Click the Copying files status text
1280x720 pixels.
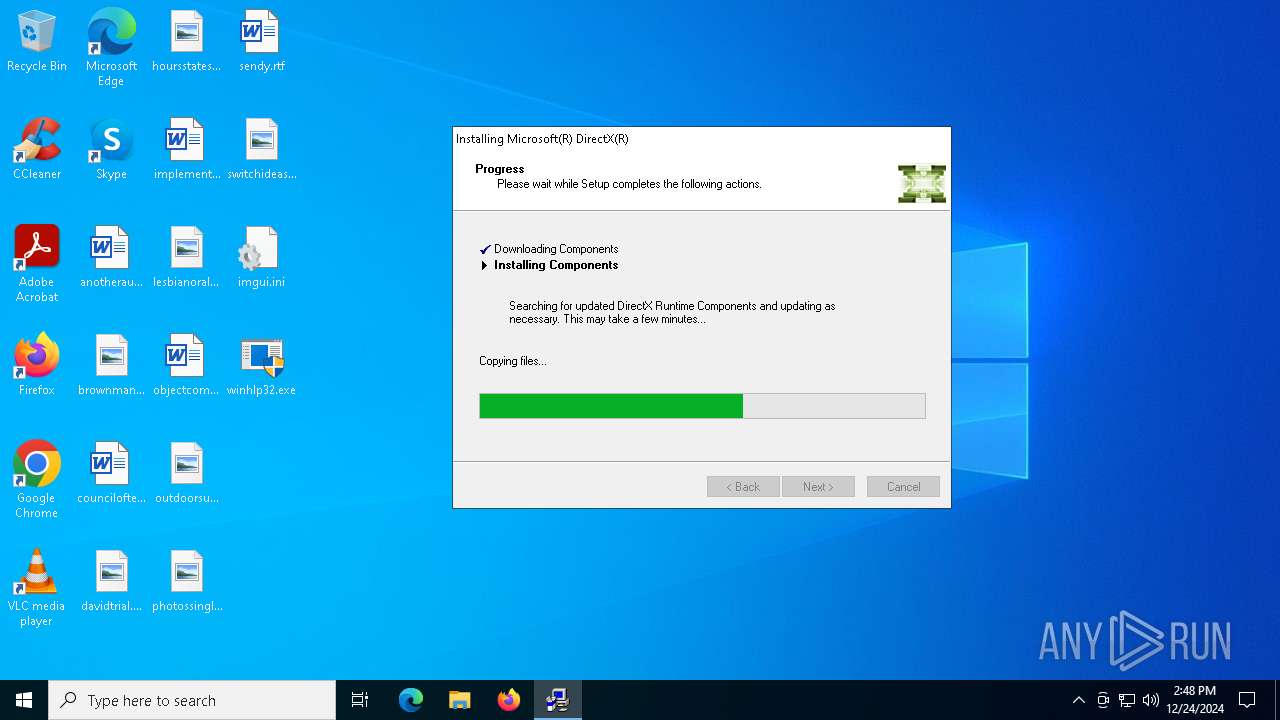point(513,361)
